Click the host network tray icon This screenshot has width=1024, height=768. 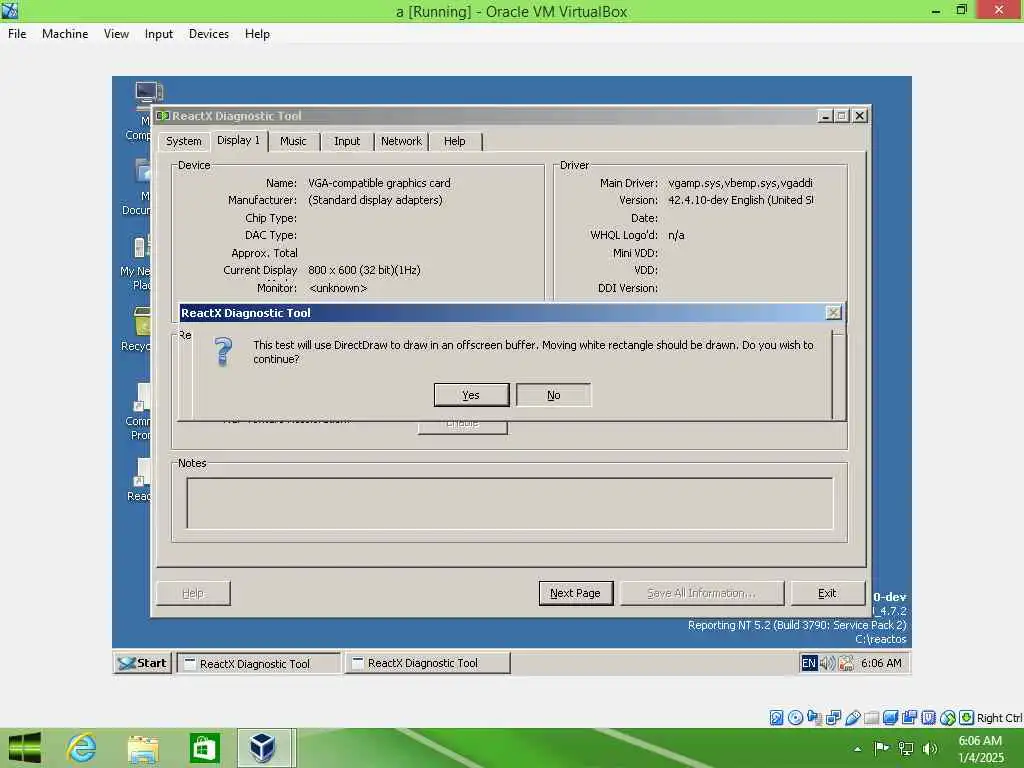(906, 748)
